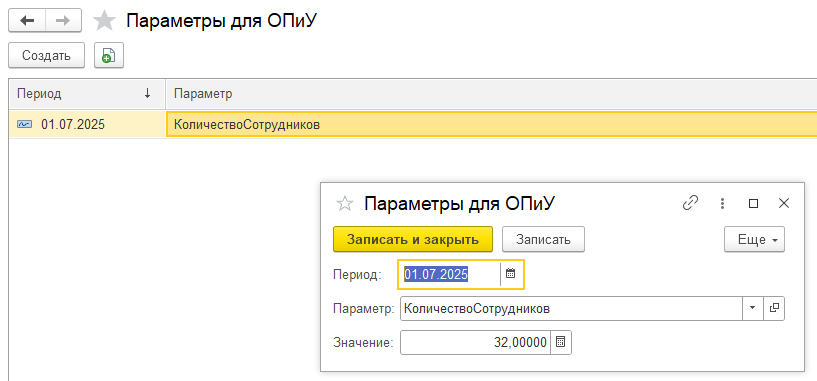Screen dimensions: 817x381
Task: Click the Создать button
Action: click(x=46, y=55)
